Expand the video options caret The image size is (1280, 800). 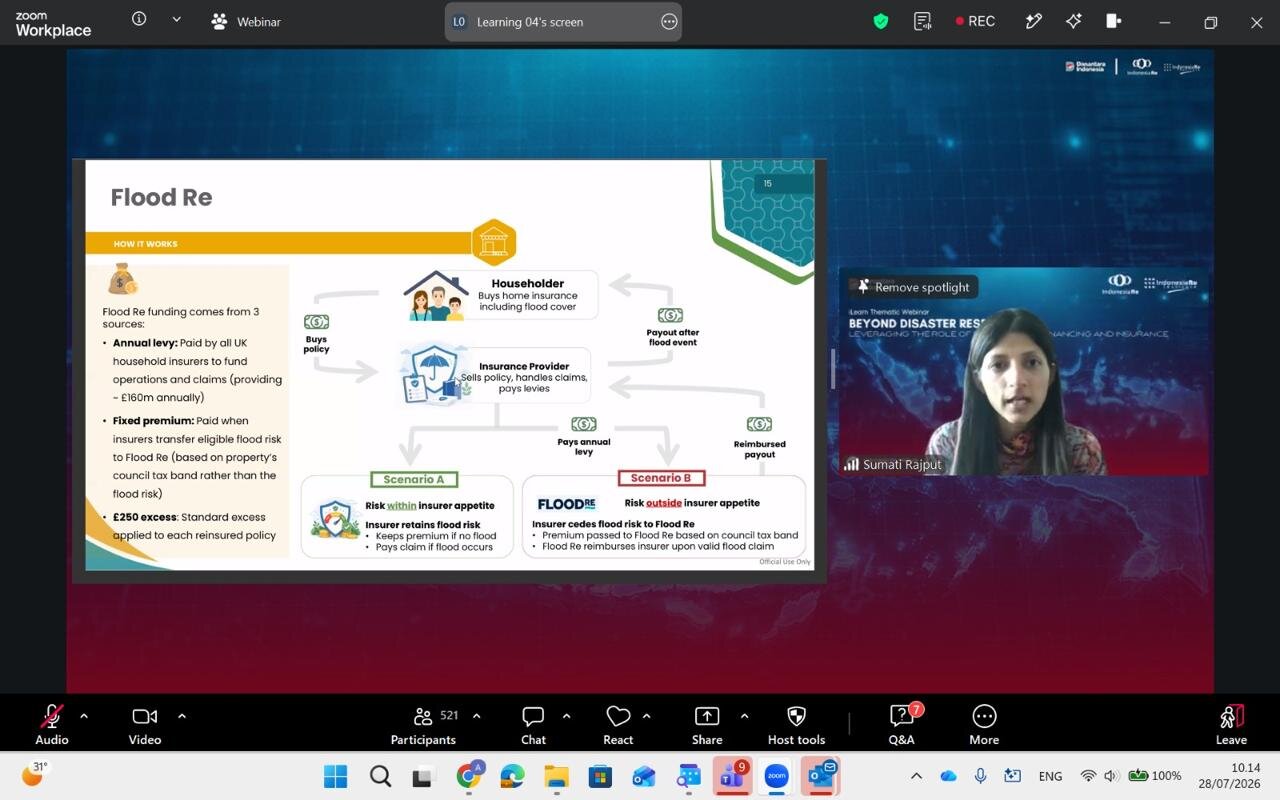[x=181, y=716]
